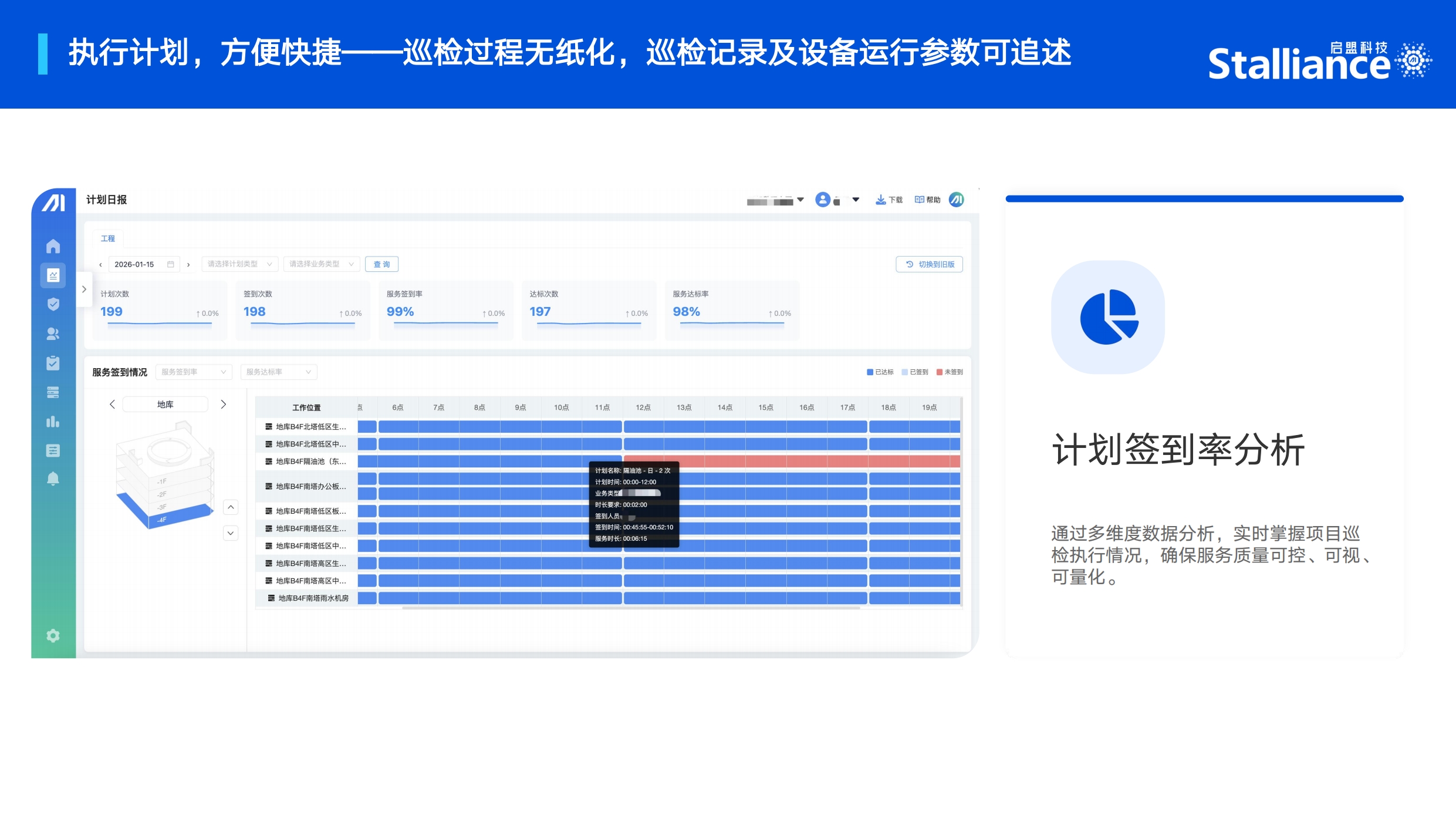Screen dimensions: 1456x819
Task: Click the clipboard checklist sidebar icon
Action: tap(53, 363)
